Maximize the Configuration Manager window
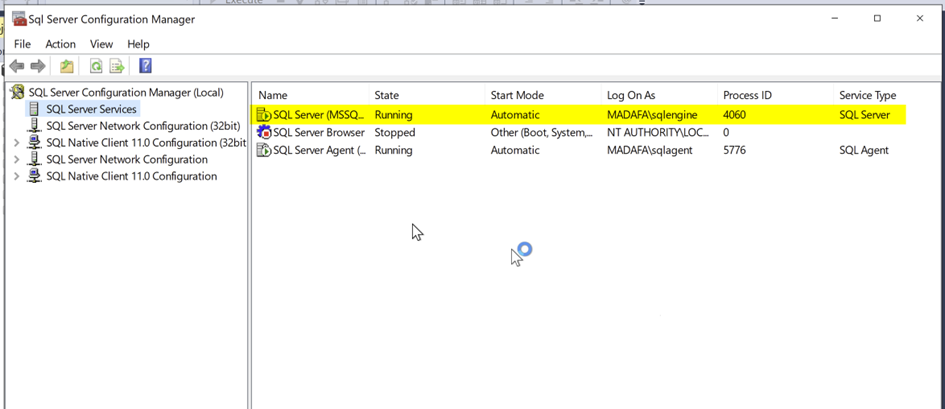This screenshot has width=945, height=409. pyautogui.click(x=877, y=19)
